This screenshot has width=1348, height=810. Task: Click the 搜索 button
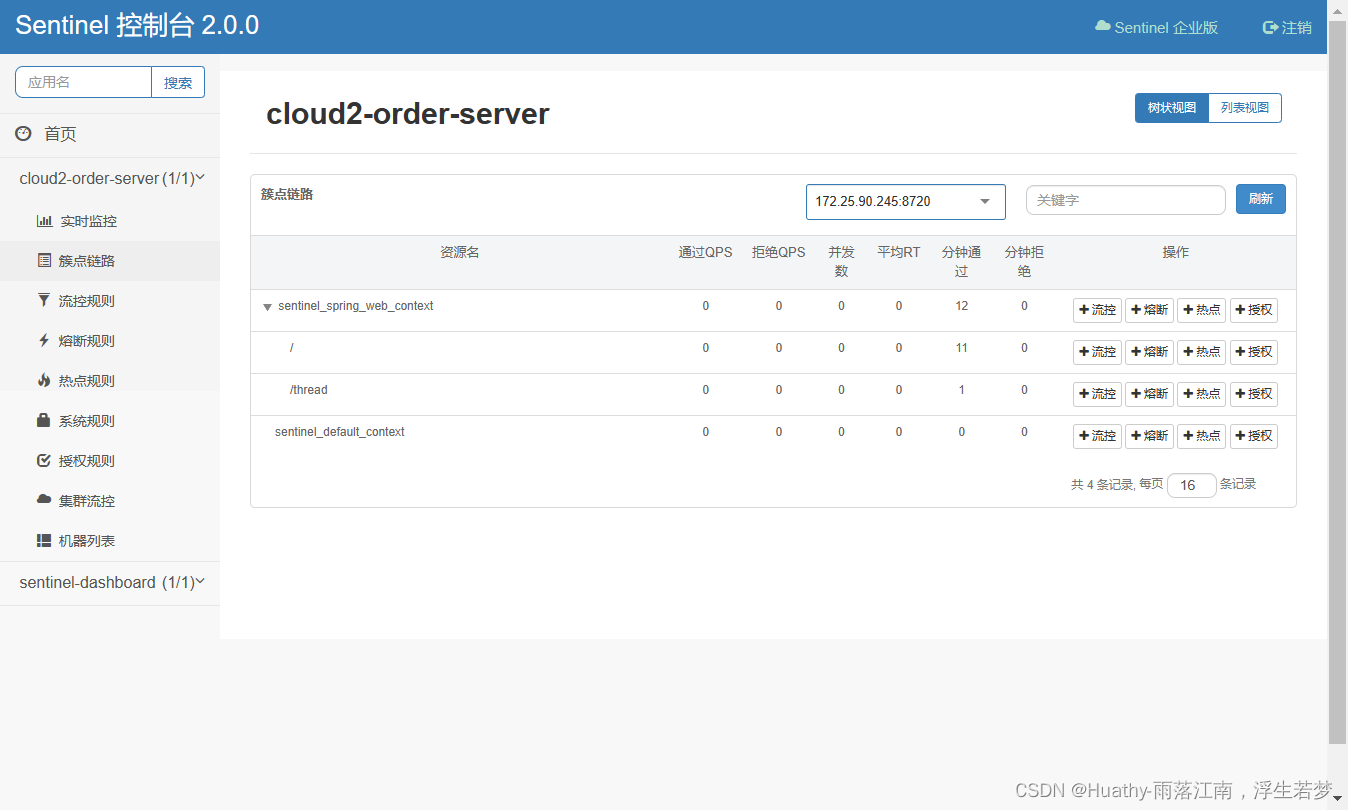(178, 83)
